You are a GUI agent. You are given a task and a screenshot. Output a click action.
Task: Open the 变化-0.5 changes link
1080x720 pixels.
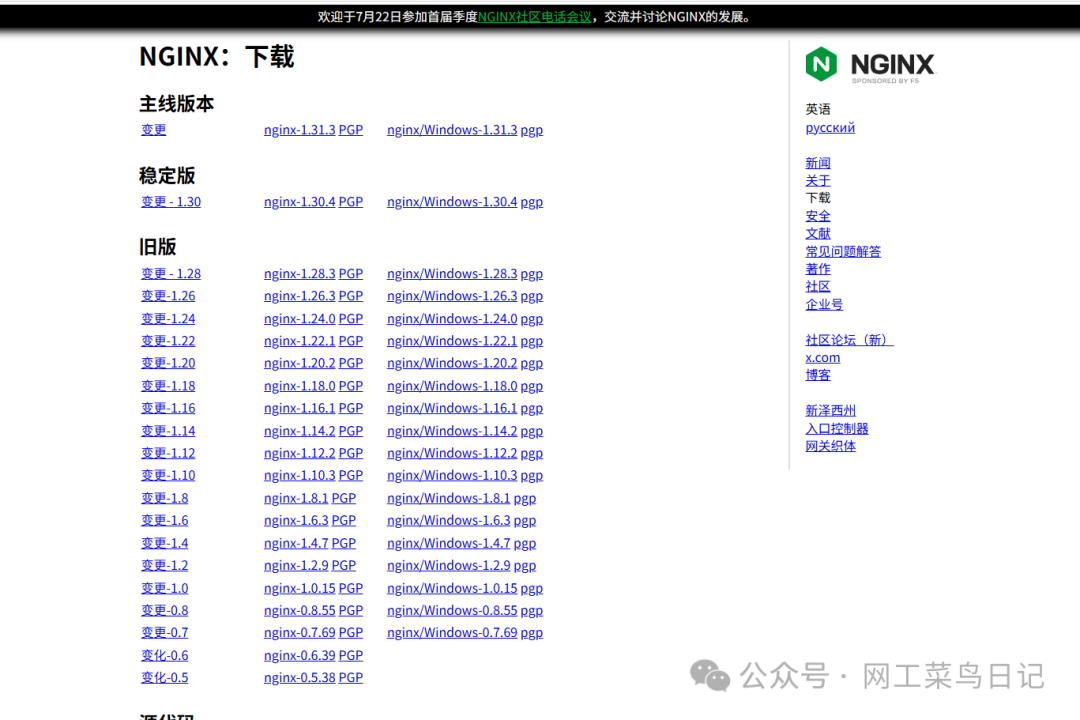(165, 677)
